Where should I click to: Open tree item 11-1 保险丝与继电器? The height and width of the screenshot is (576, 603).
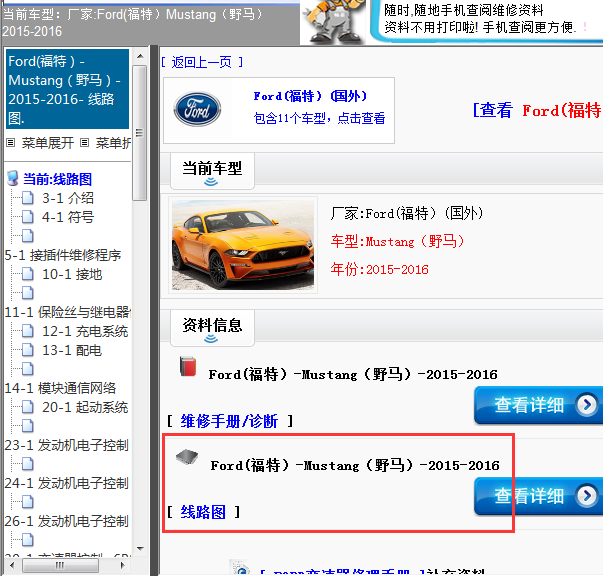point(68,312)
